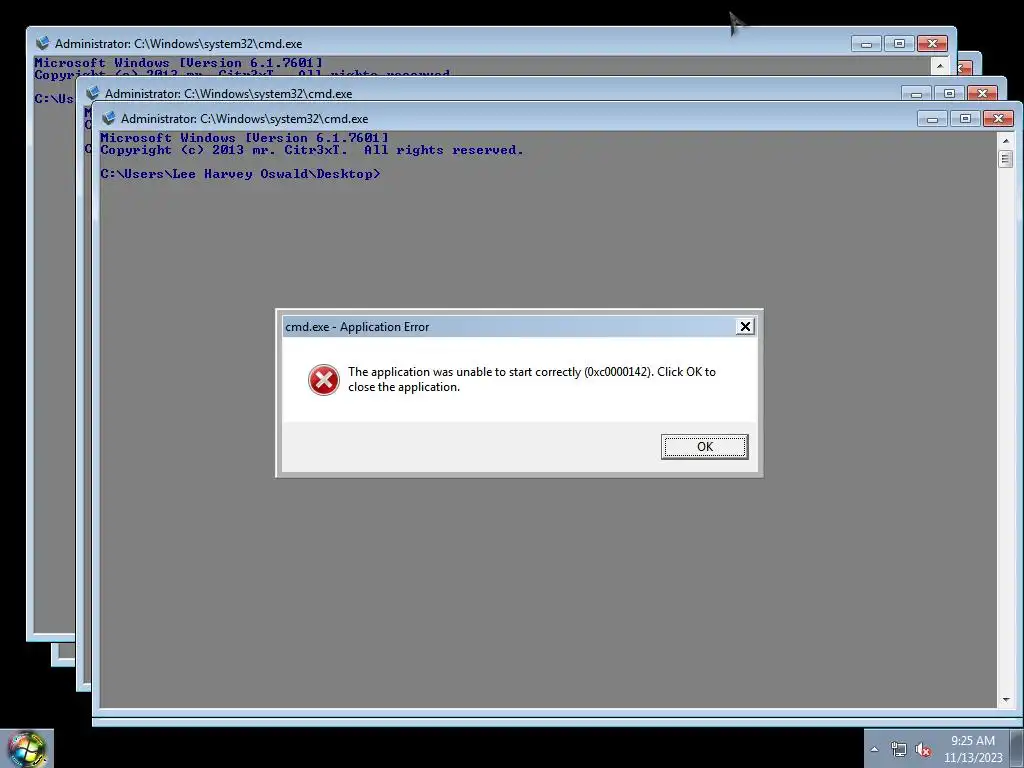Viewport: 1024px width, 768px height.
Task: Click front cmd scrollbar down arrow
Action: tap(1006, 699)
